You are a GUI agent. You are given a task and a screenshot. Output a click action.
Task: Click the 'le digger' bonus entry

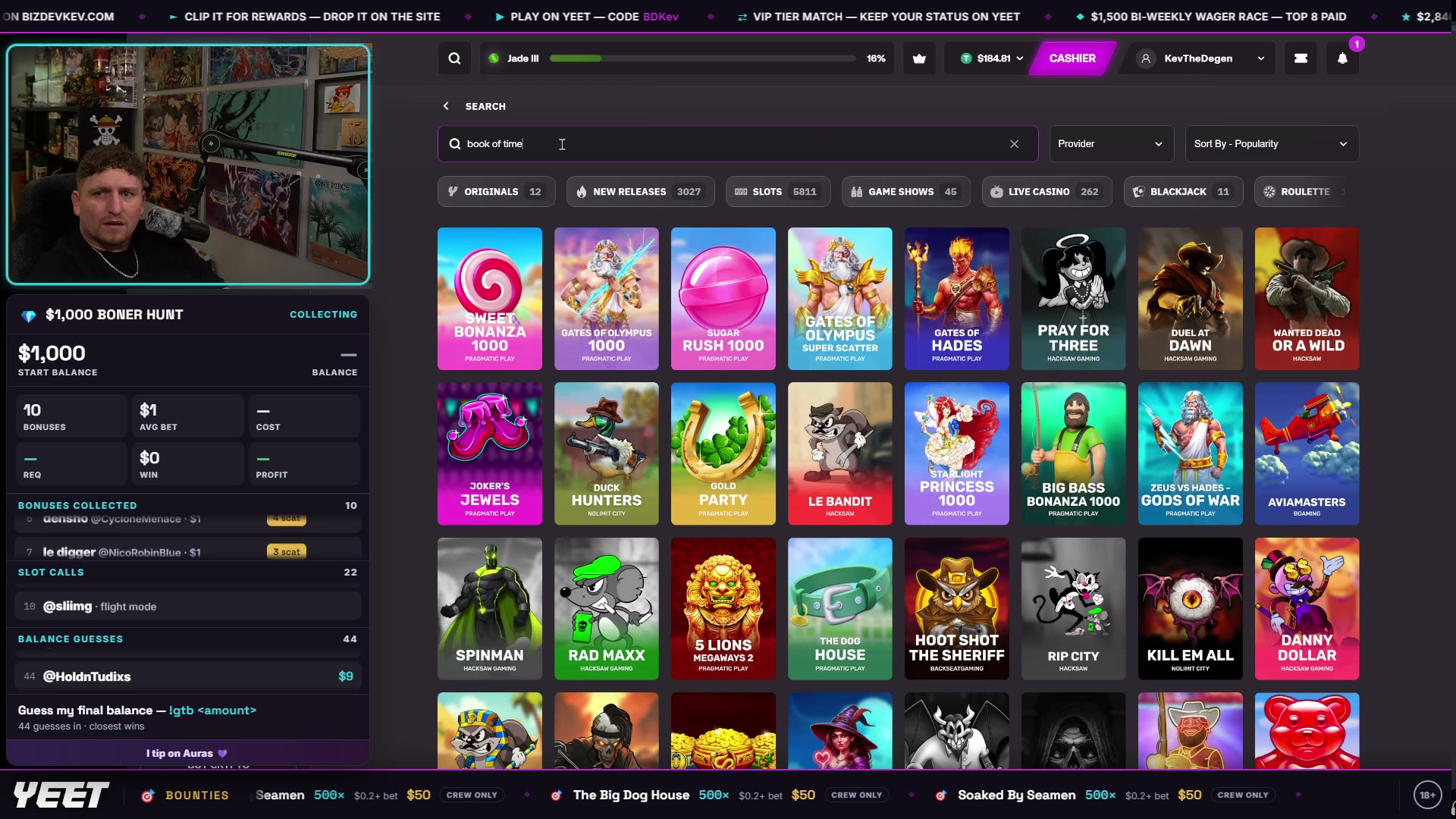(187, 551)
